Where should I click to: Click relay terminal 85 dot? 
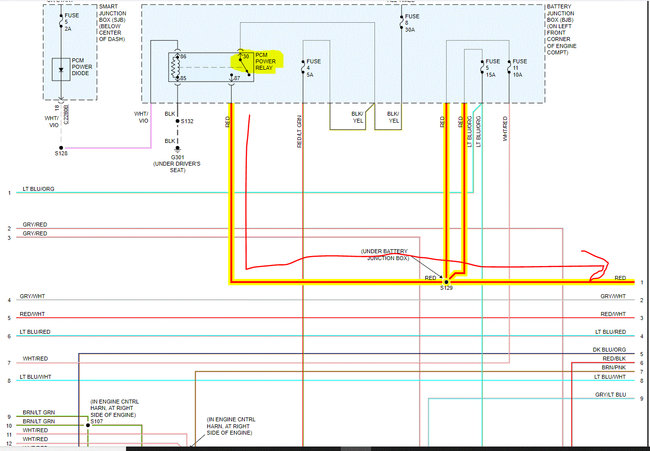178,78
